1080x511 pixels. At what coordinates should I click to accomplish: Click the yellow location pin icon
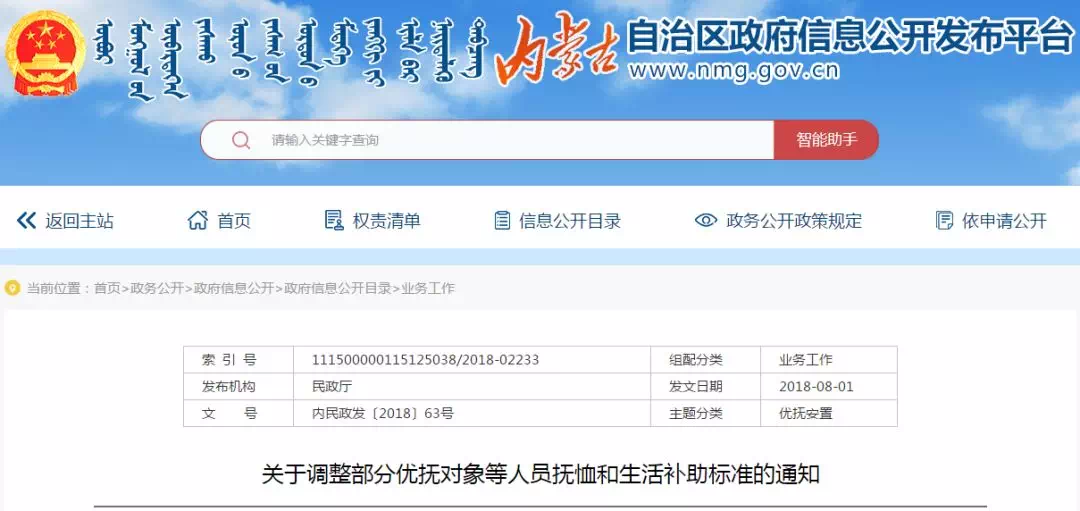[12, 288]
